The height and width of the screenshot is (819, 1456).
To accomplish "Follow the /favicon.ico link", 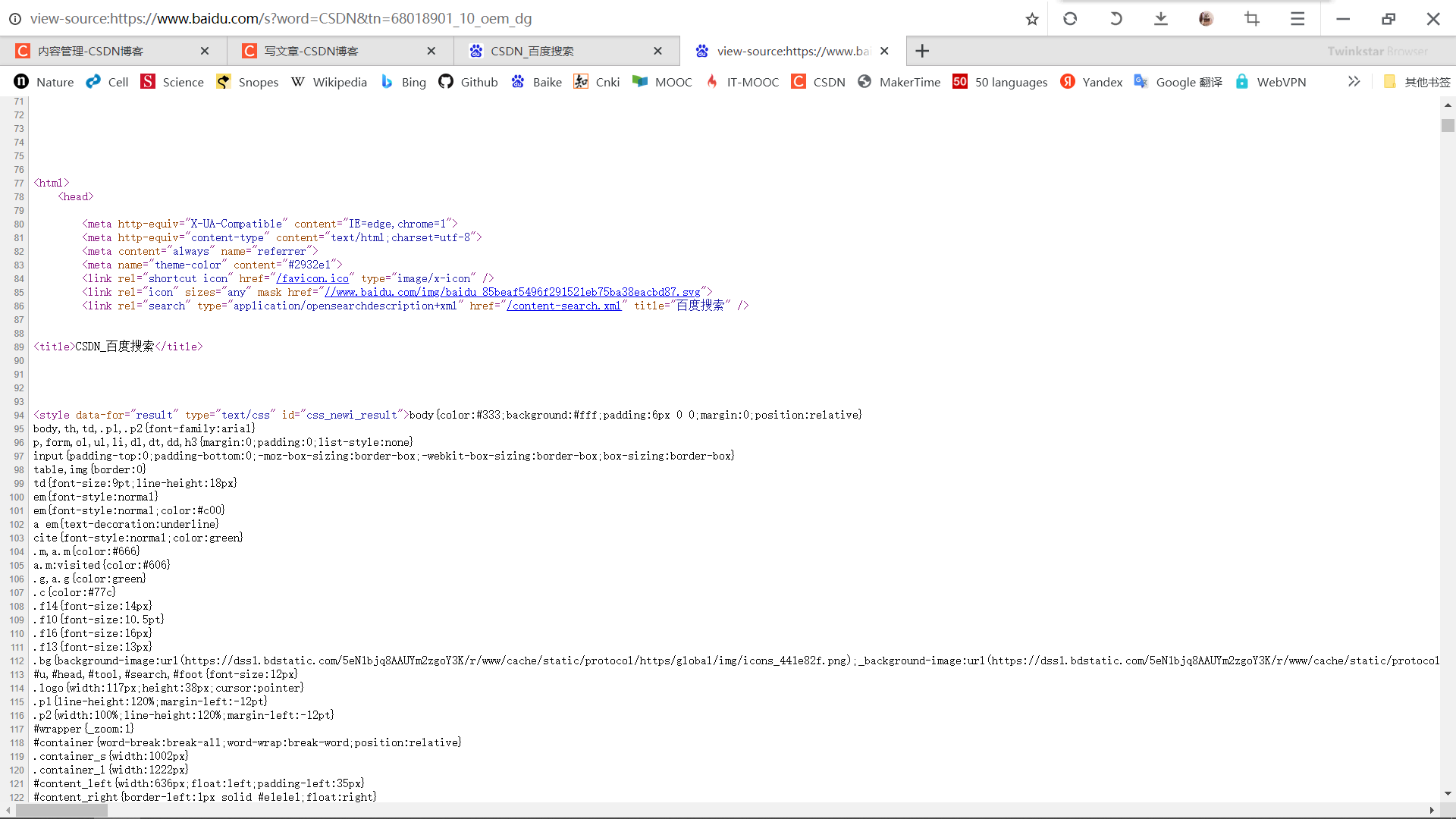I will [x=312, y=278].
